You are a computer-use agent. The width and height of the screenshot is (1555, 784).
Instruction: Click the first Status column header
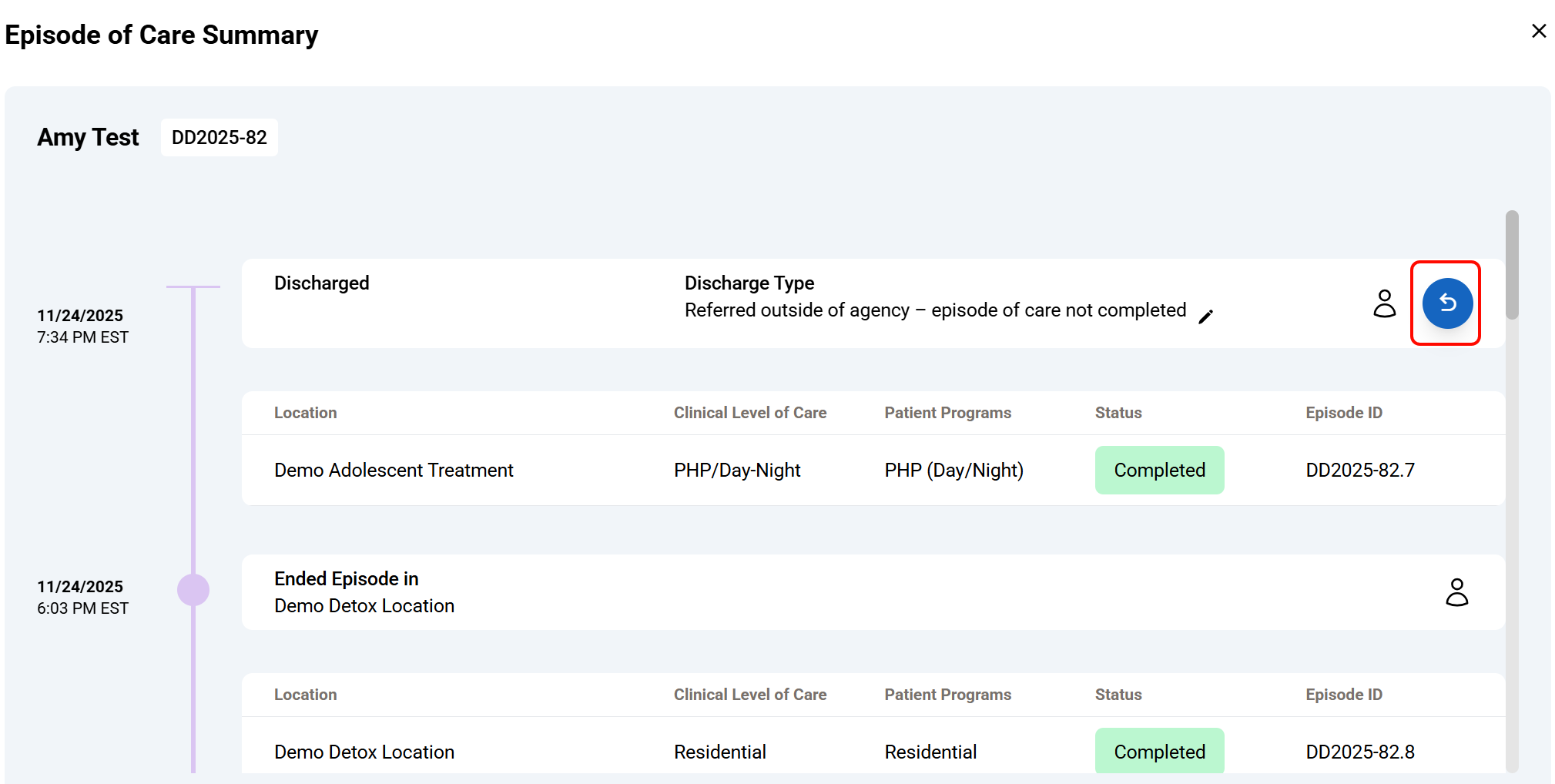(x=1118, y=413)
